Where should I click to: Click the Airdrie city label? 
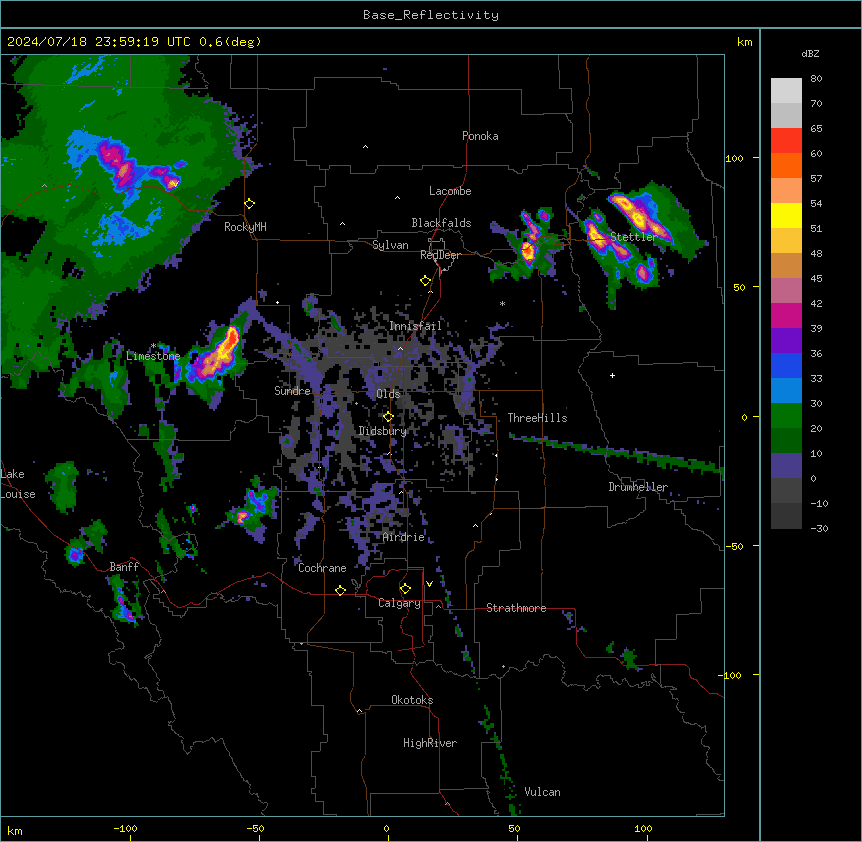click(403, 537)
